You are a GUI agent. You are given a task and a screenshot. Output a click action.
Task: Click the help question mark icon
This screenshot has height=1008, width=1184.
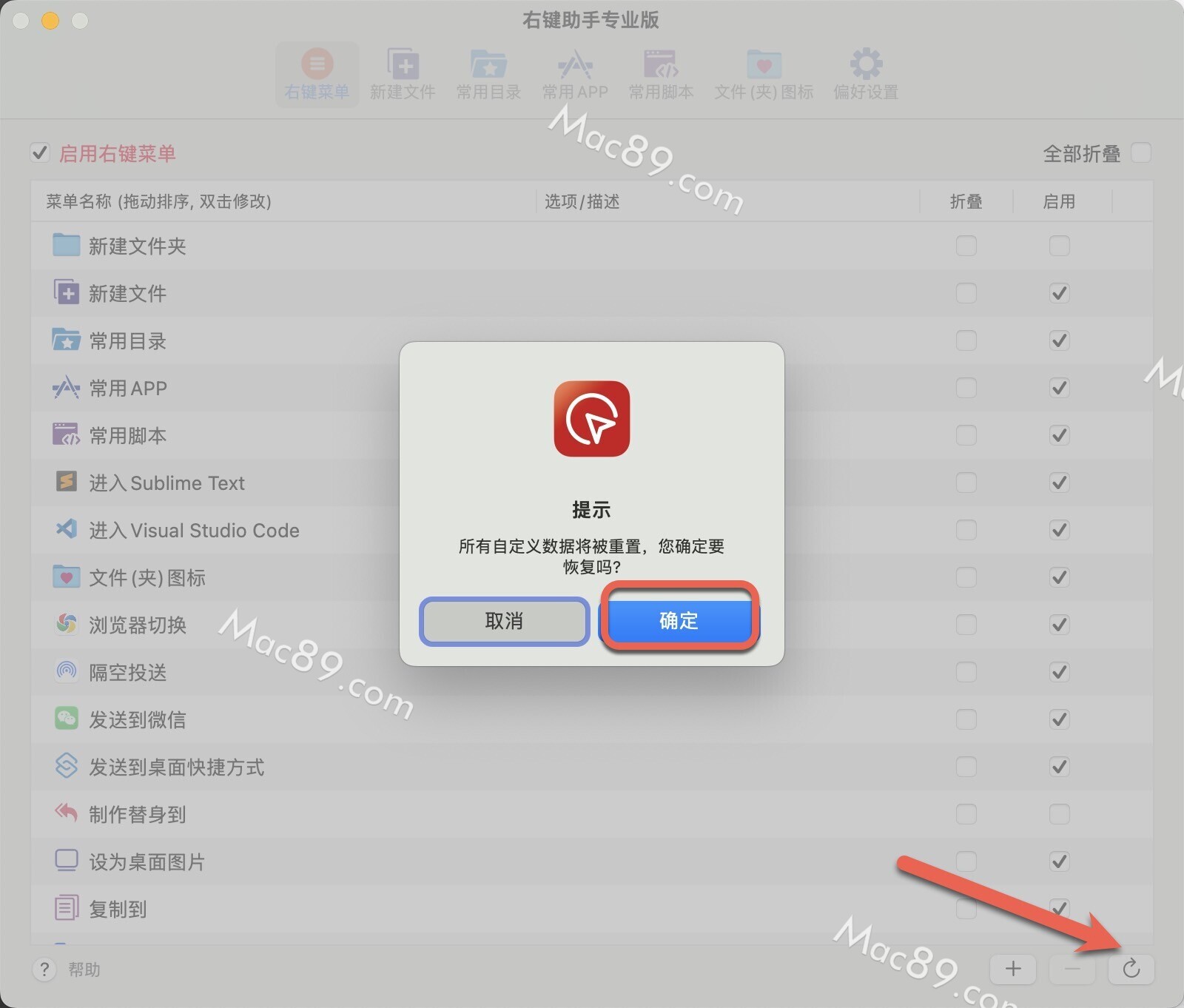[x=44, y=970]
